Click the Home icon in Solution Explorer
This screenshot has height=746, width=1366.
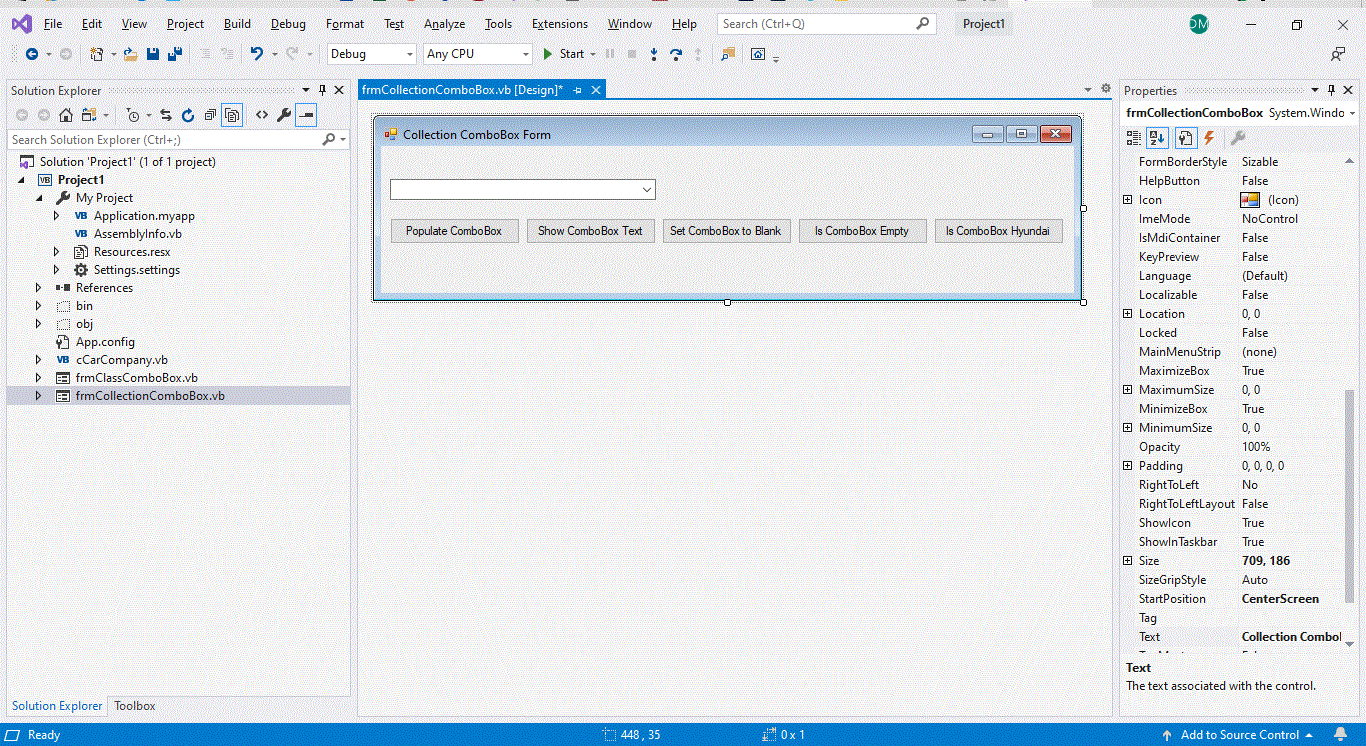pos(66,115)
